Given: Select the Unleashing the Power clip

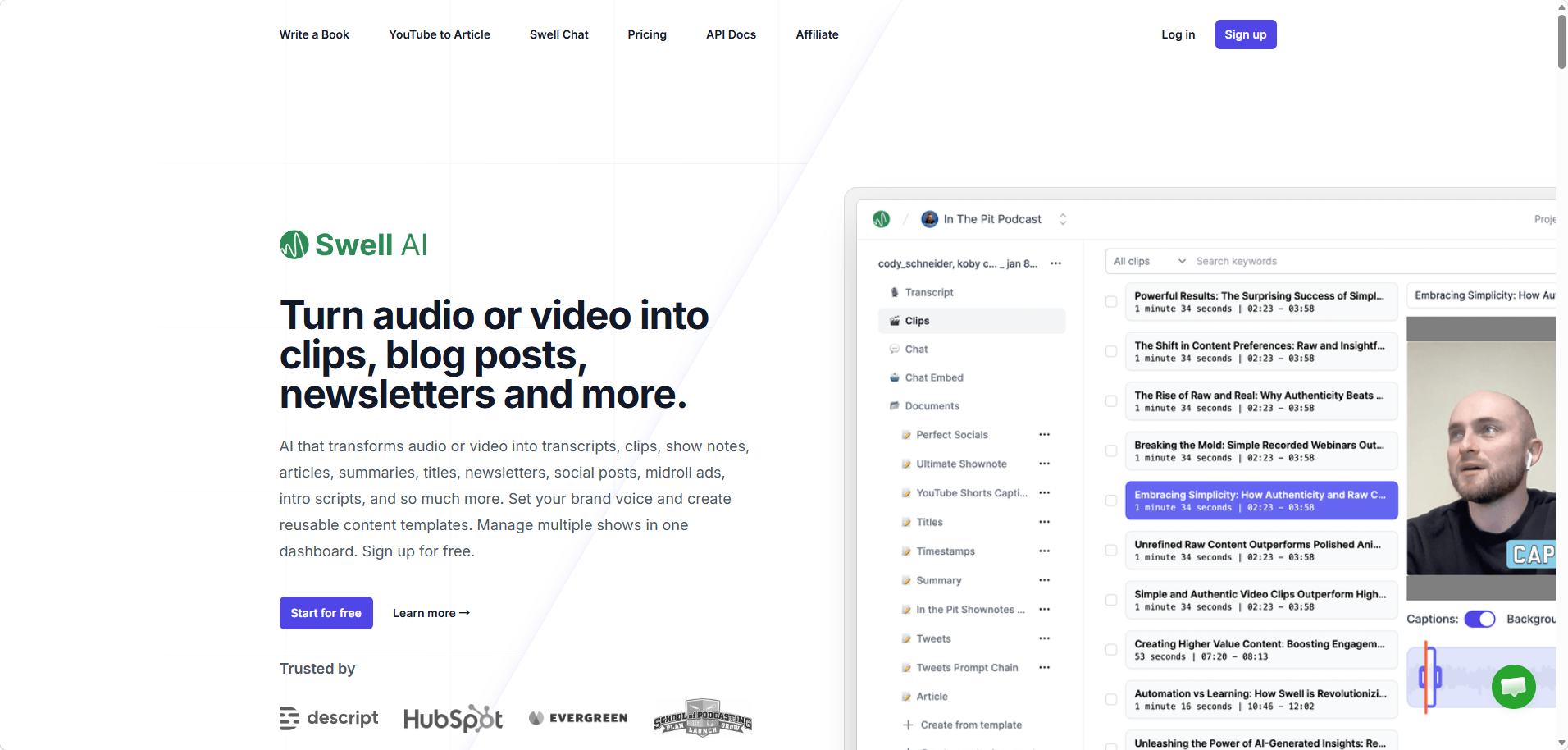Looking at the screenshot, I should coord(1261,742).
